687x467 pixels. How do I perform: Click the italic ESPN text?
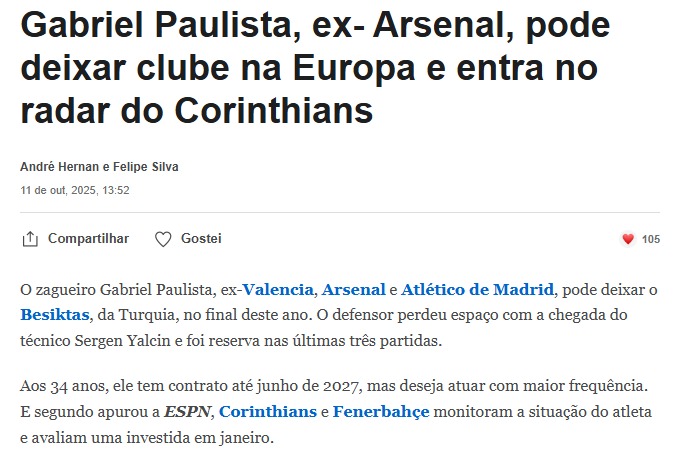click(x=187, y=412)
